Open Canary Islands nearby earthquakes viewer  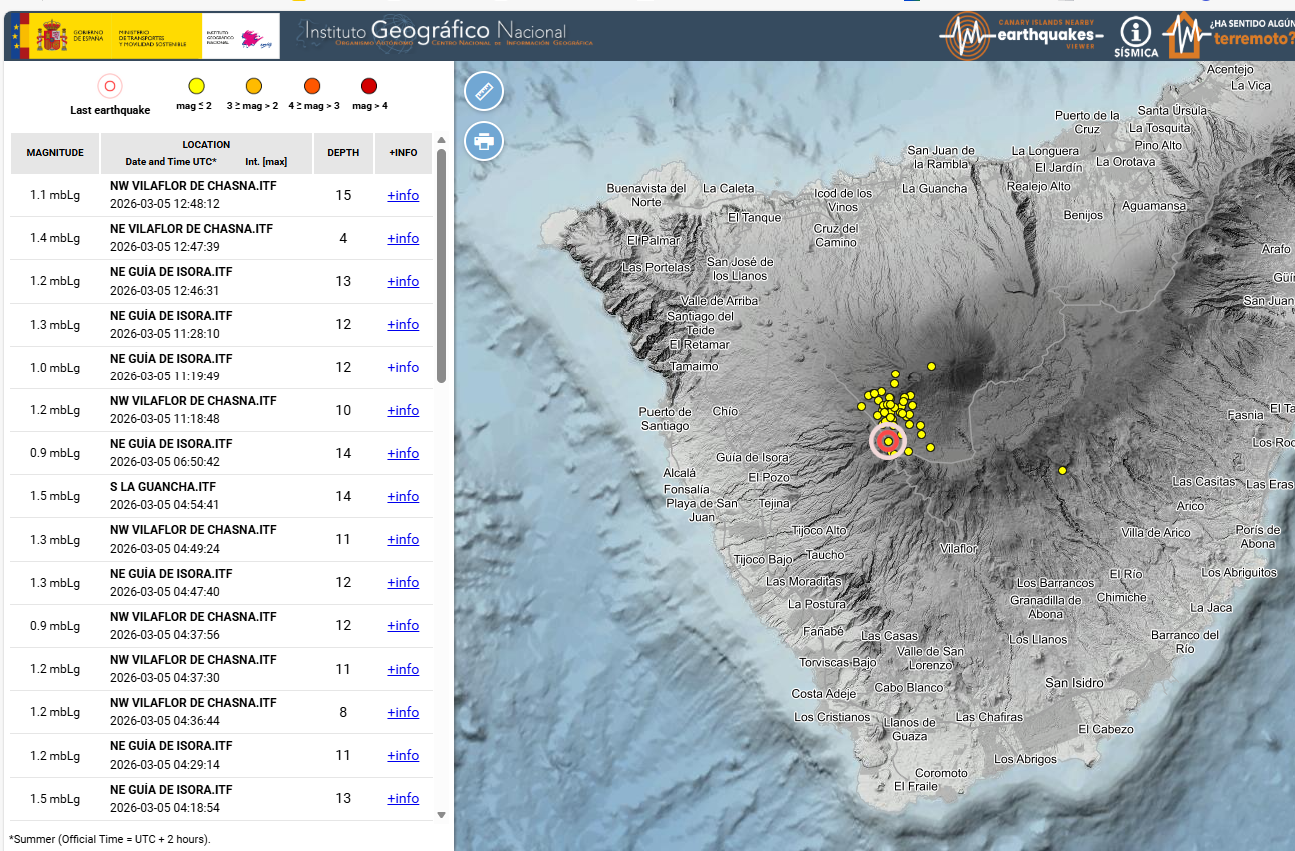pyautogui.click(x=1021, y=36)
